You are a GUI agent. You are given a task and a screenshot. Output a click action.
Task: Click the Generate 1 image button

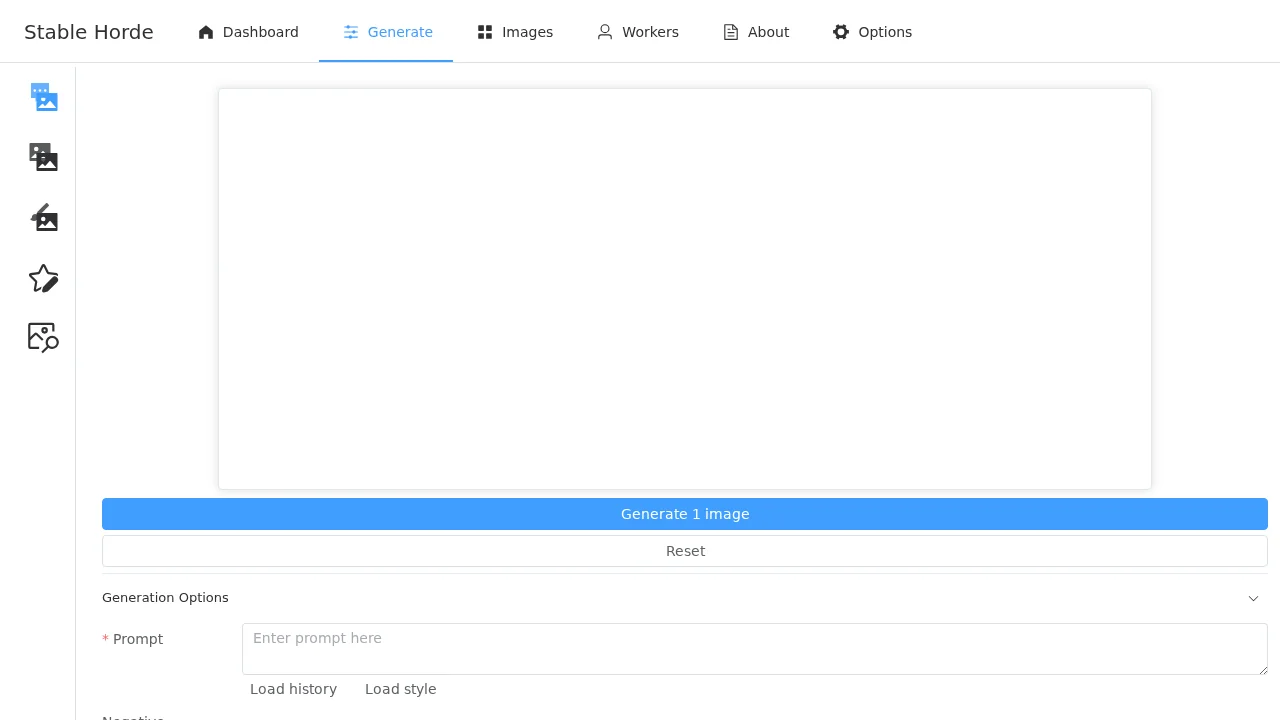[685, 514]
